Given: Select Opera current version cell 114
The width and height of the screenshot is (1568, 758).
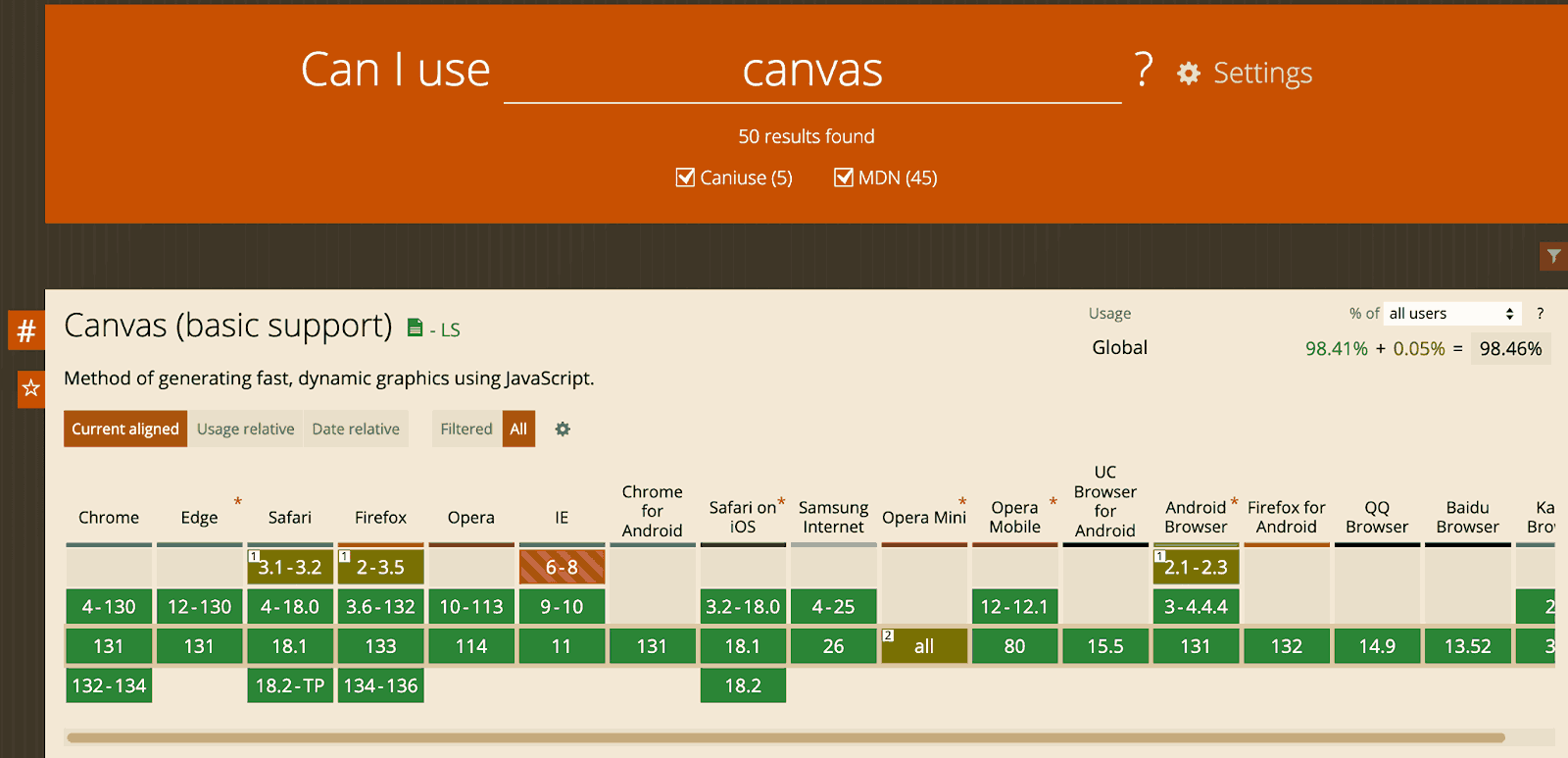Looking at the screenshot, I should pos(471,646).
